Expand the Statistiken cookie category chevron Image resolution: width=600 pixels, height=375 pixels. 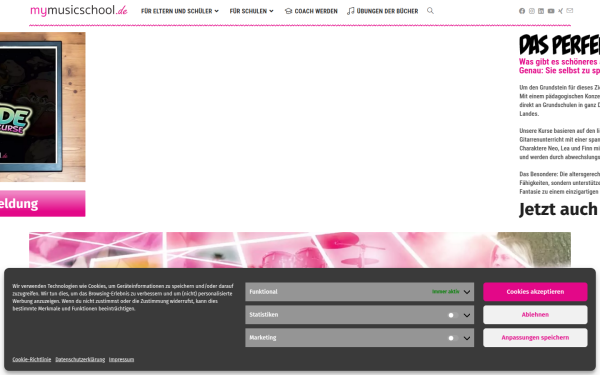pyautogui.click(x=467, y=315)
